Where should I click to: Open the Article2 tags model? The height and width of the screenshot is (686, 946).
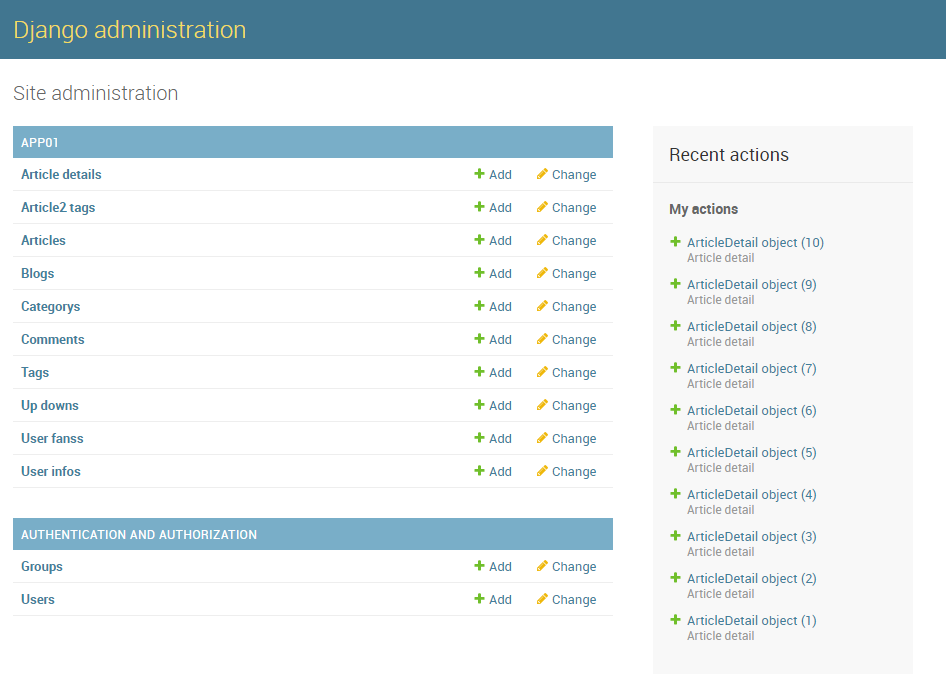click(x=58, y=208)
